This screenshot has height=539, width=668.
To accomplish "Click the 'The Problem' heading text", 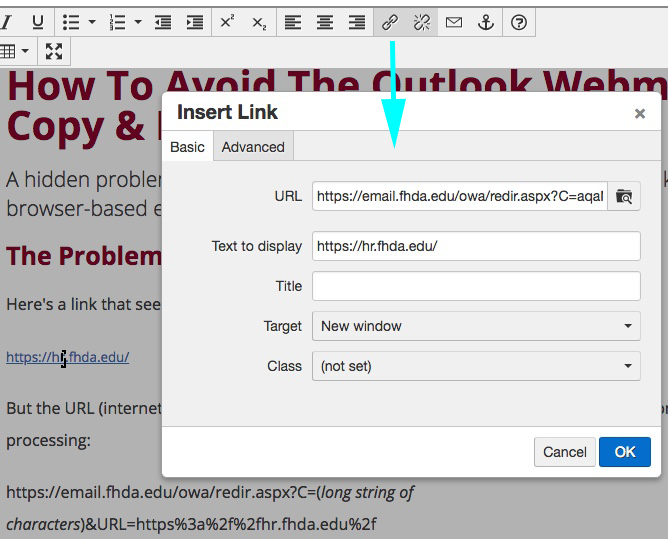I will click(x=84, y=256).
